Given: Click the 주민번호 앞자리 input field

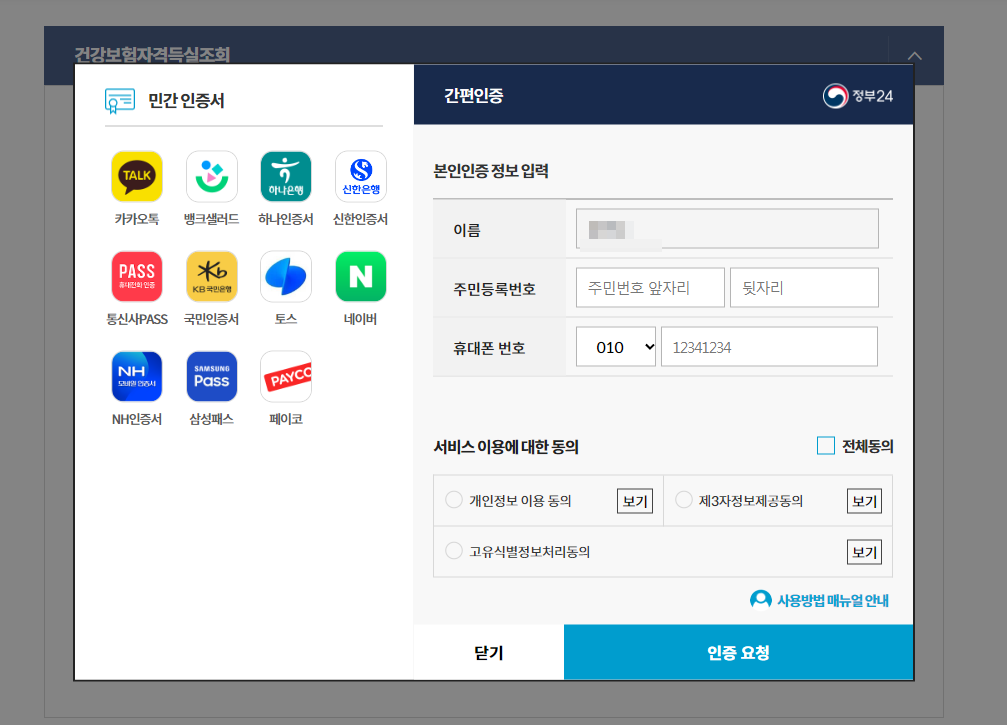Looking at the screenshot, I should click(x=650, y=288).
